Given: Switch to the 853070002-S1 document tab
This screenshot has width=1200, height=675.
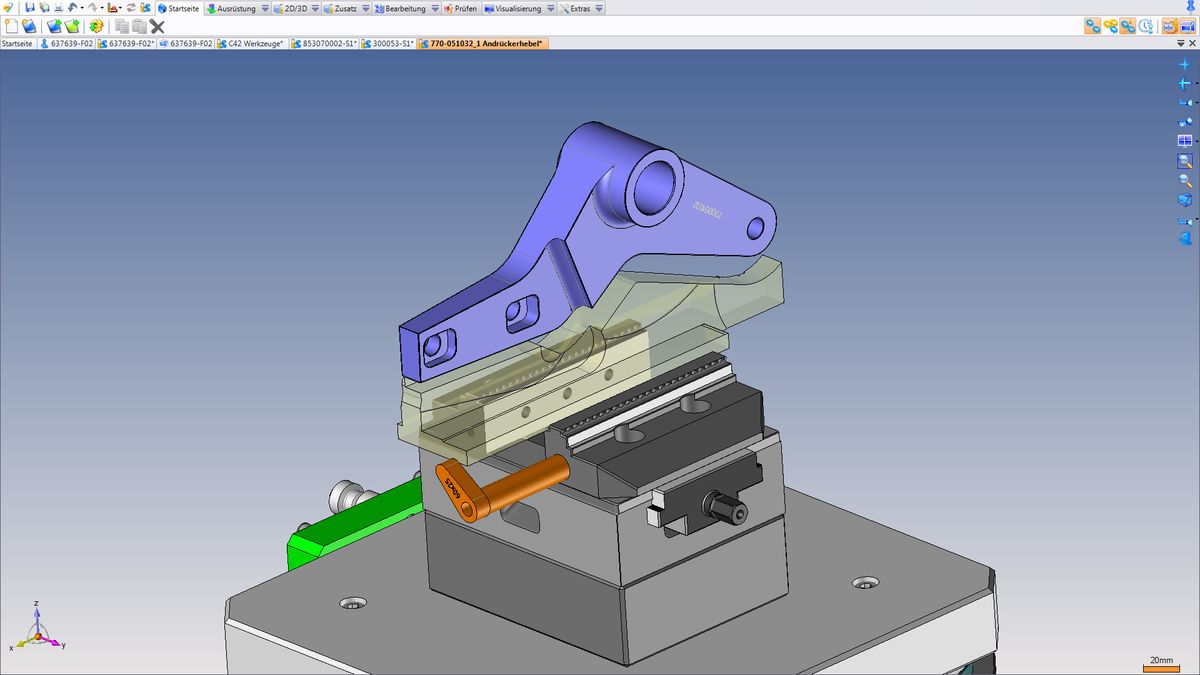Looking at the screenshot, I should (x=323, y=44).
